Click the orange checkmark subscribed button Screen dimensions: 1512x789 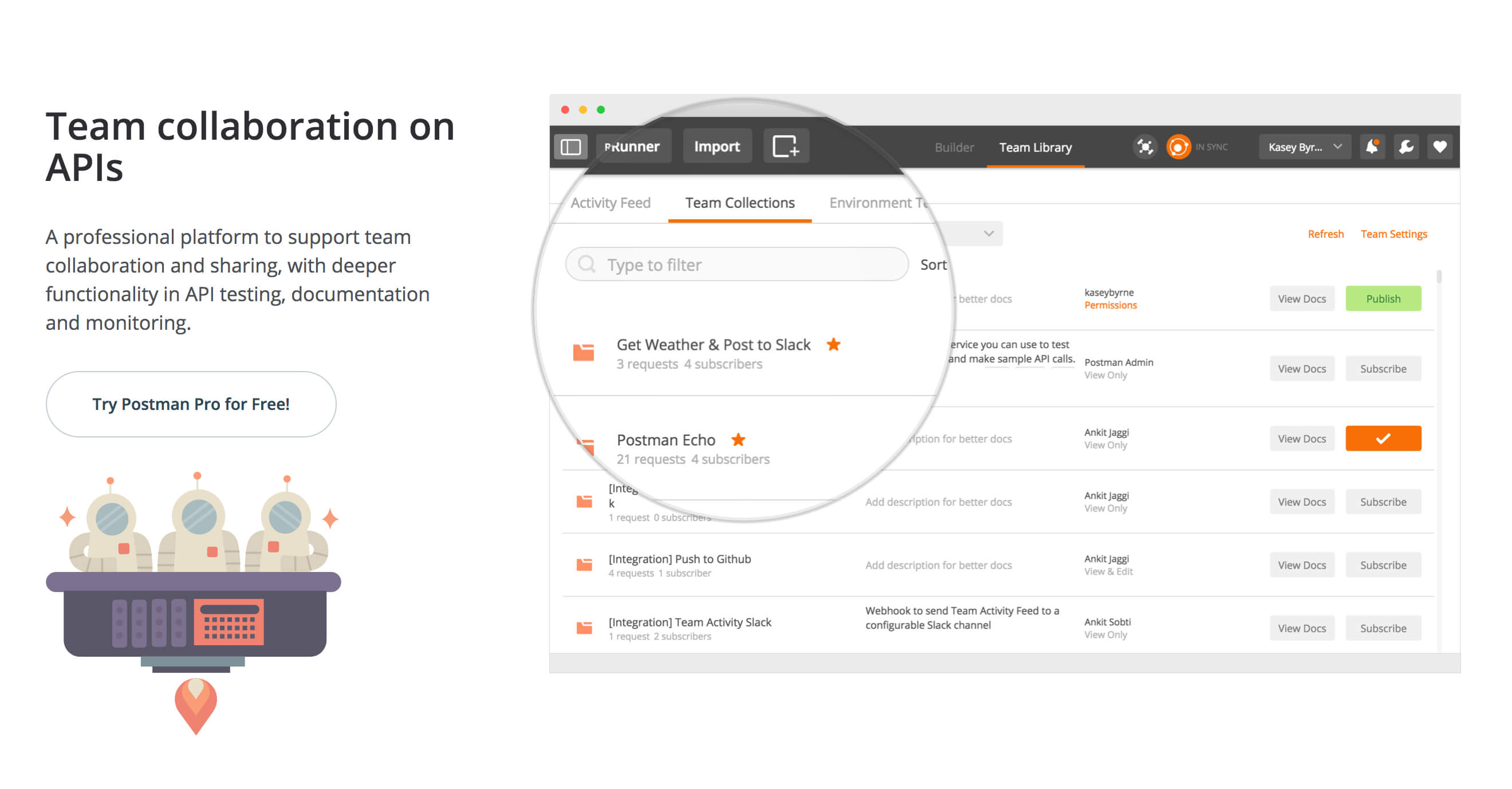point(1383,438)
